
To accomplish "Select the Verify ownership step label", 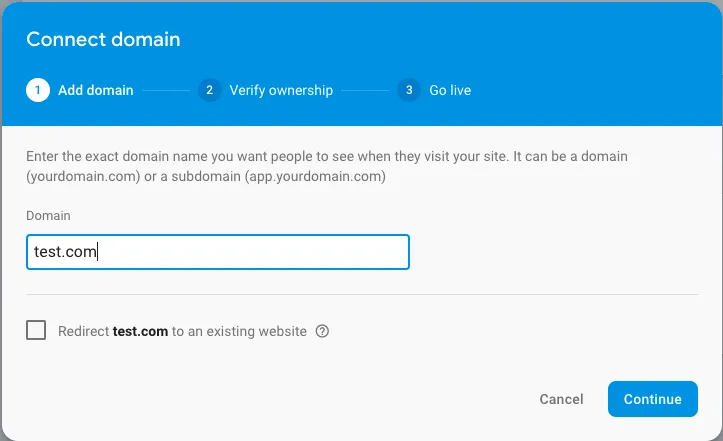I will click(281, 90).
